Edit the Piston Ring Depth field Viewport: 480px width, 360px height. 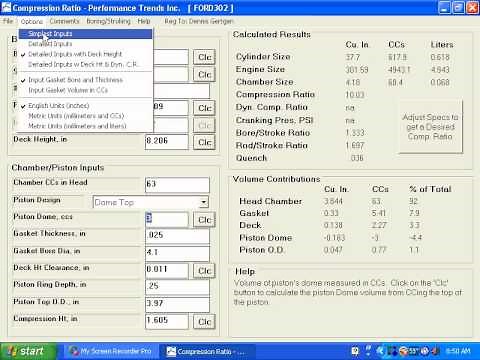click(x=177, y=287)
